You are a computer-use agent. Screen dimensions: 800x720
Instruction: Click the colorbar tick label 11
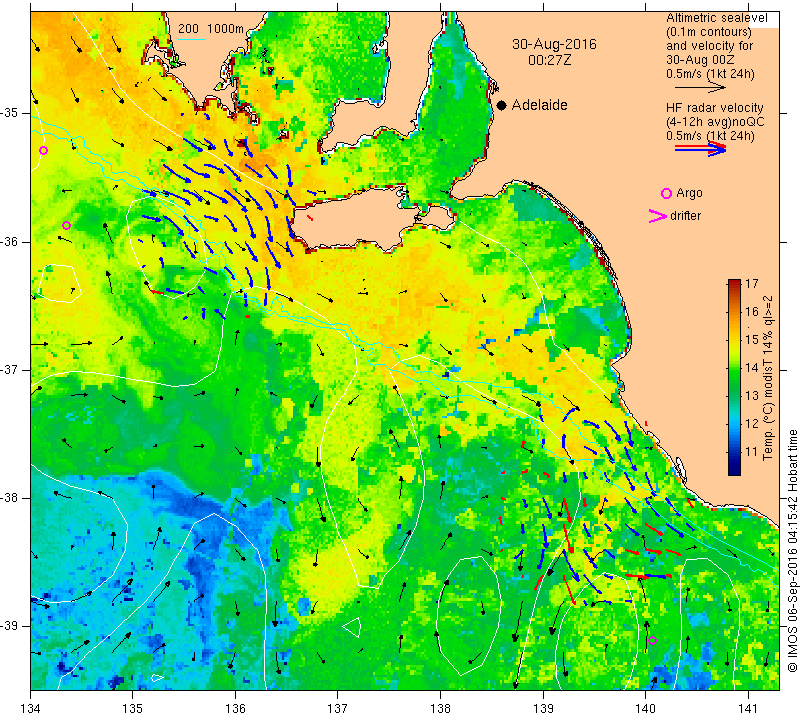coord(752,452)
